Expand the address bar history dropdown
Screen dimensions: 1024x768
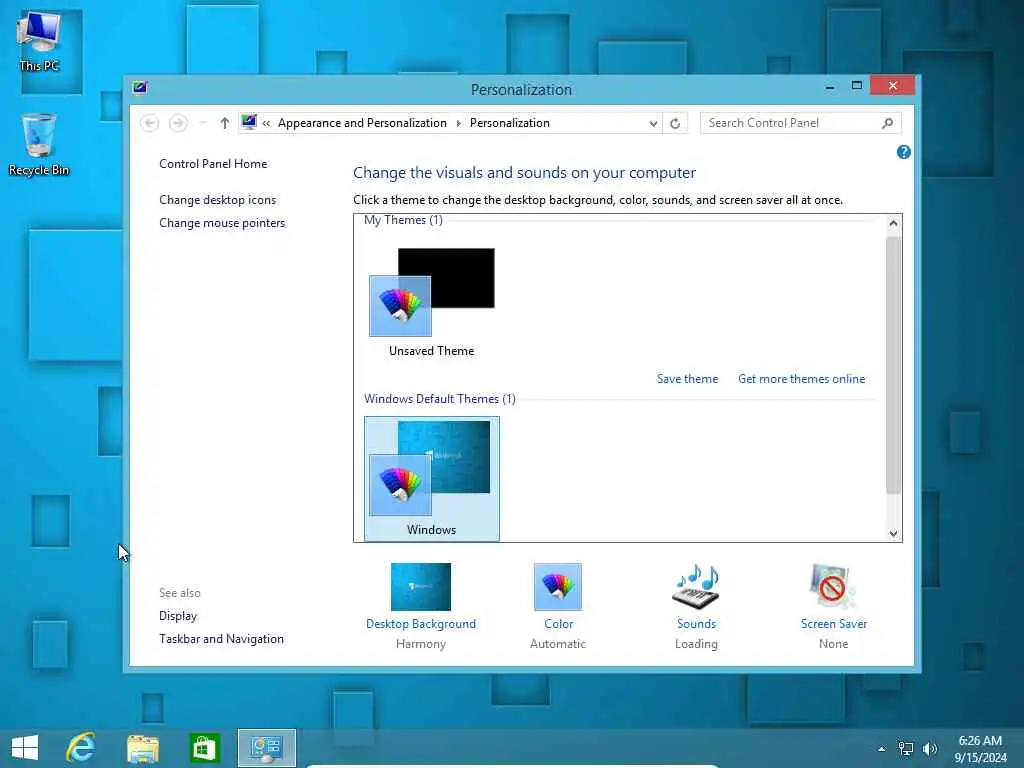click(x=652, y=123)
